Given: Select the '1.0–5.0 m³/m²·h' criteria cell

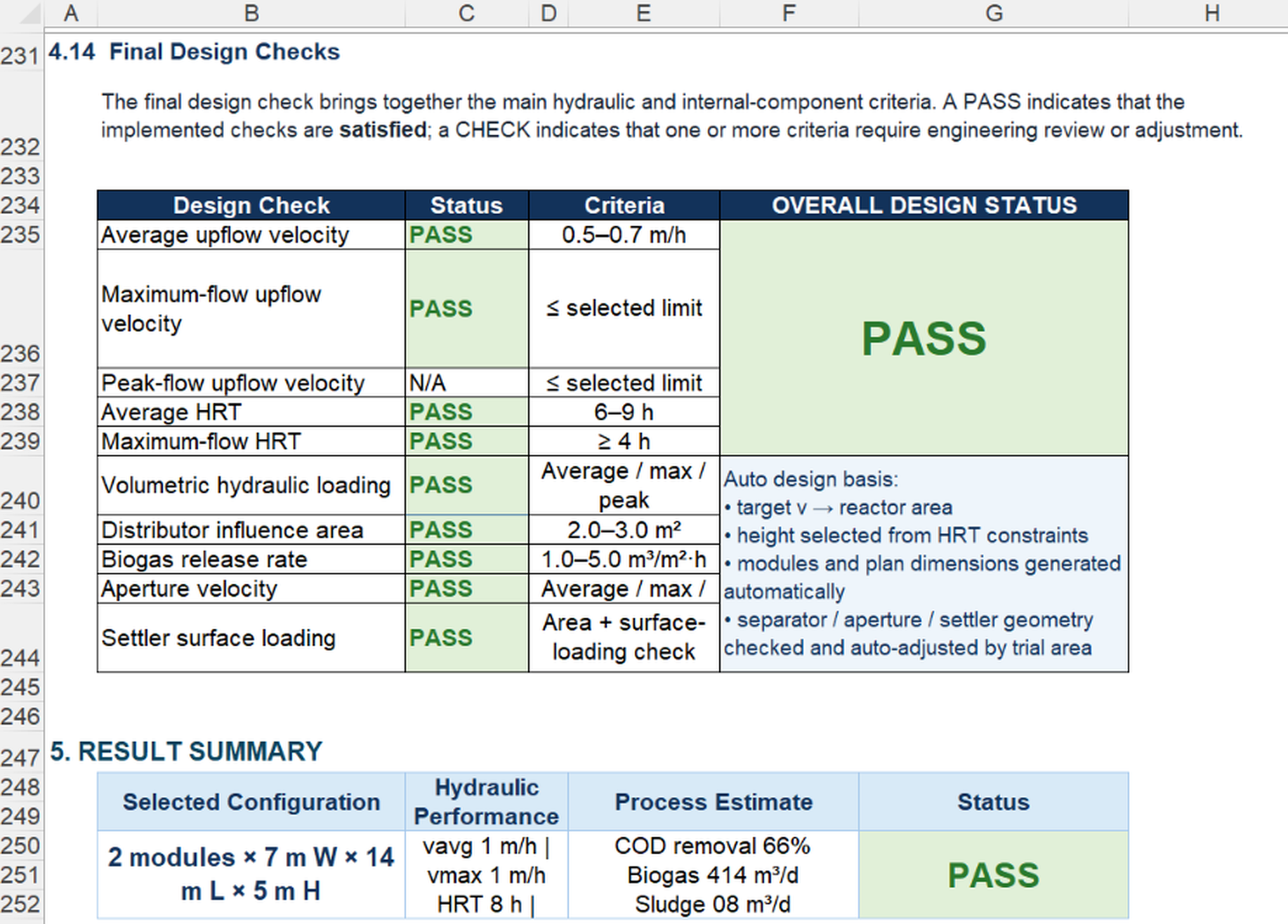Looking at the screenshot, I should (624, 560).
